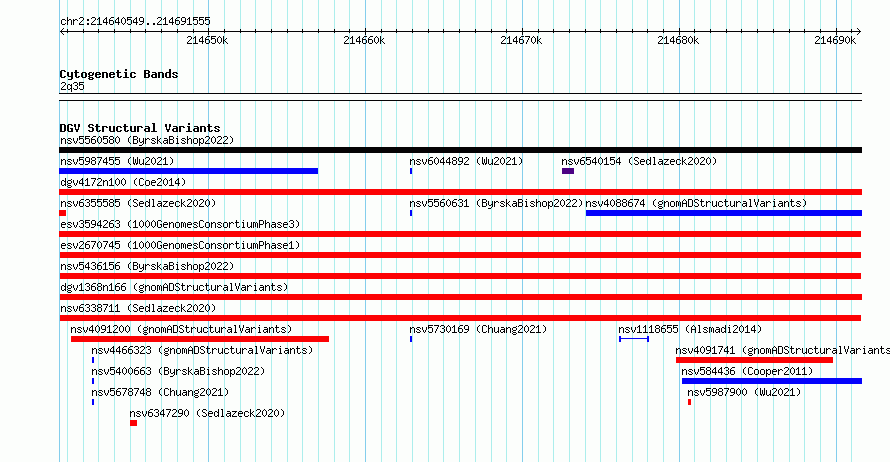This screenshot has width=890, height=462.
Task: Open the nsv5560580 (ByrskaBishop2022) label
Action: (147, 140)
